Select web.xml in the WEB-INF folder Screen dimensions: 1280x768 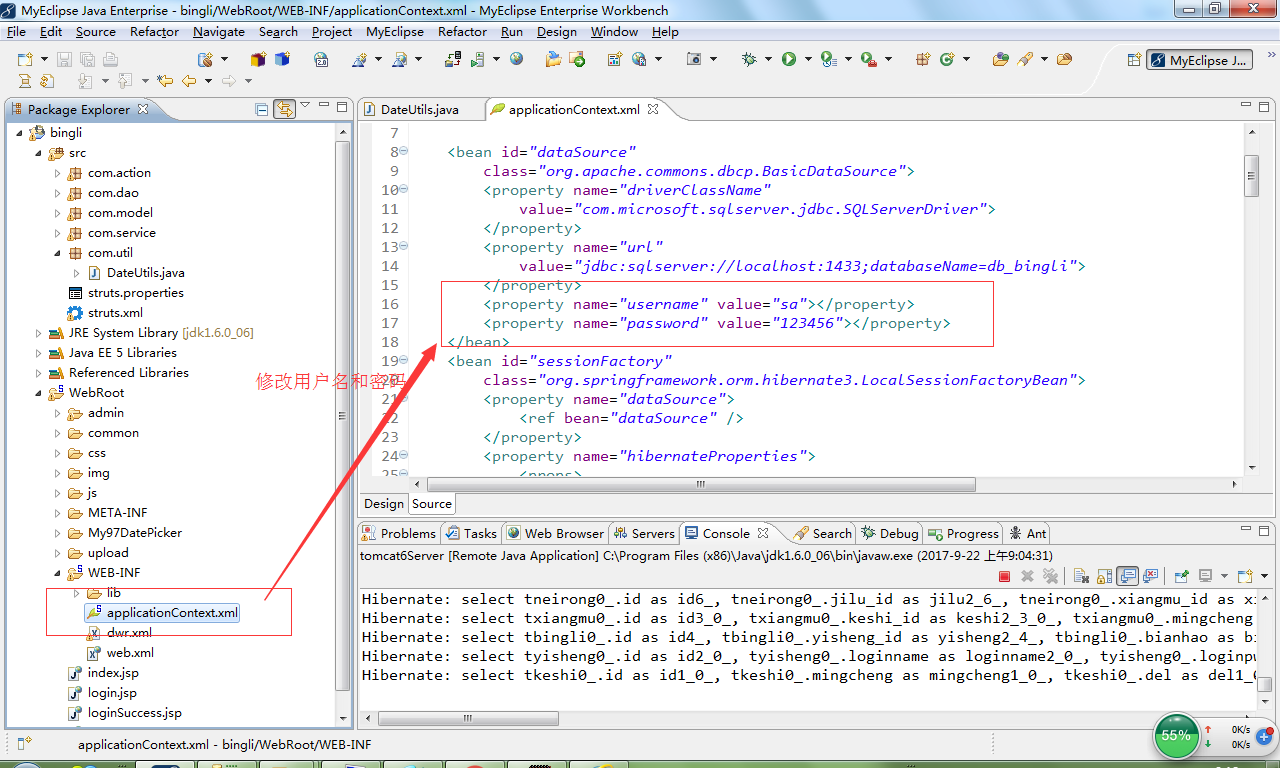point(130,653)
